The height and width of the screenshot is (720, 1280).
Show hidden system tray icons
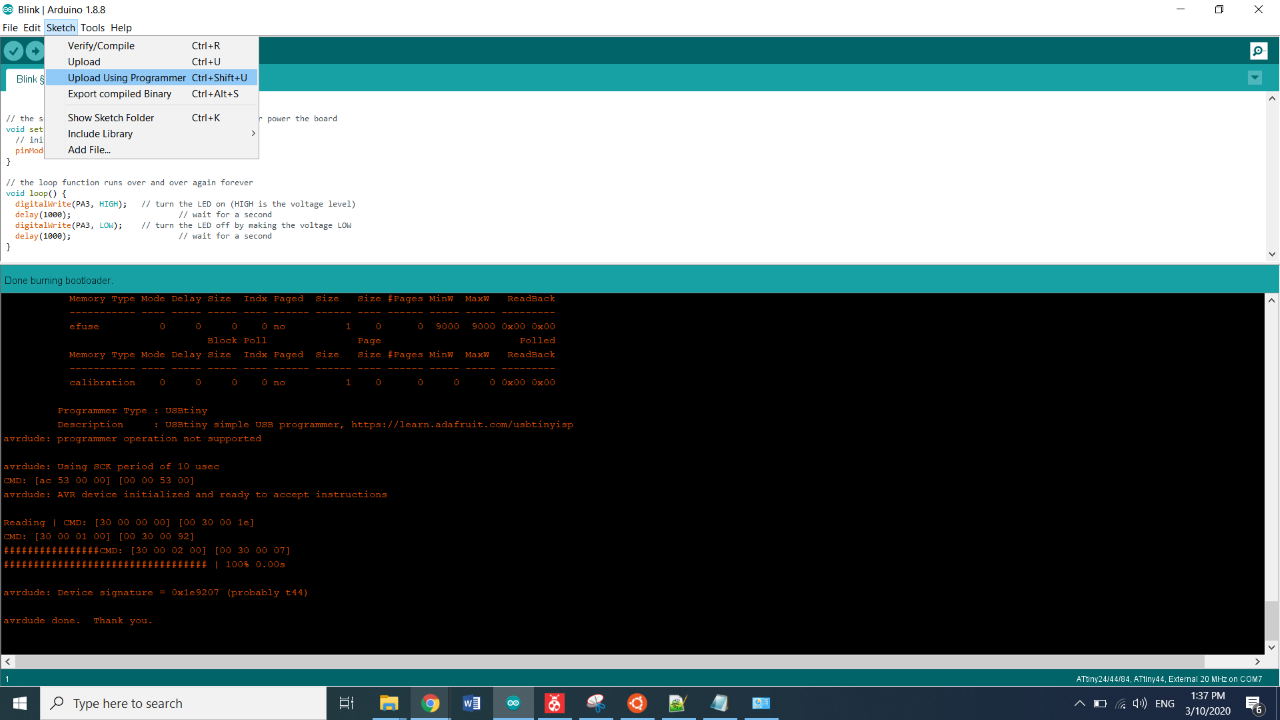[1079, 704]
